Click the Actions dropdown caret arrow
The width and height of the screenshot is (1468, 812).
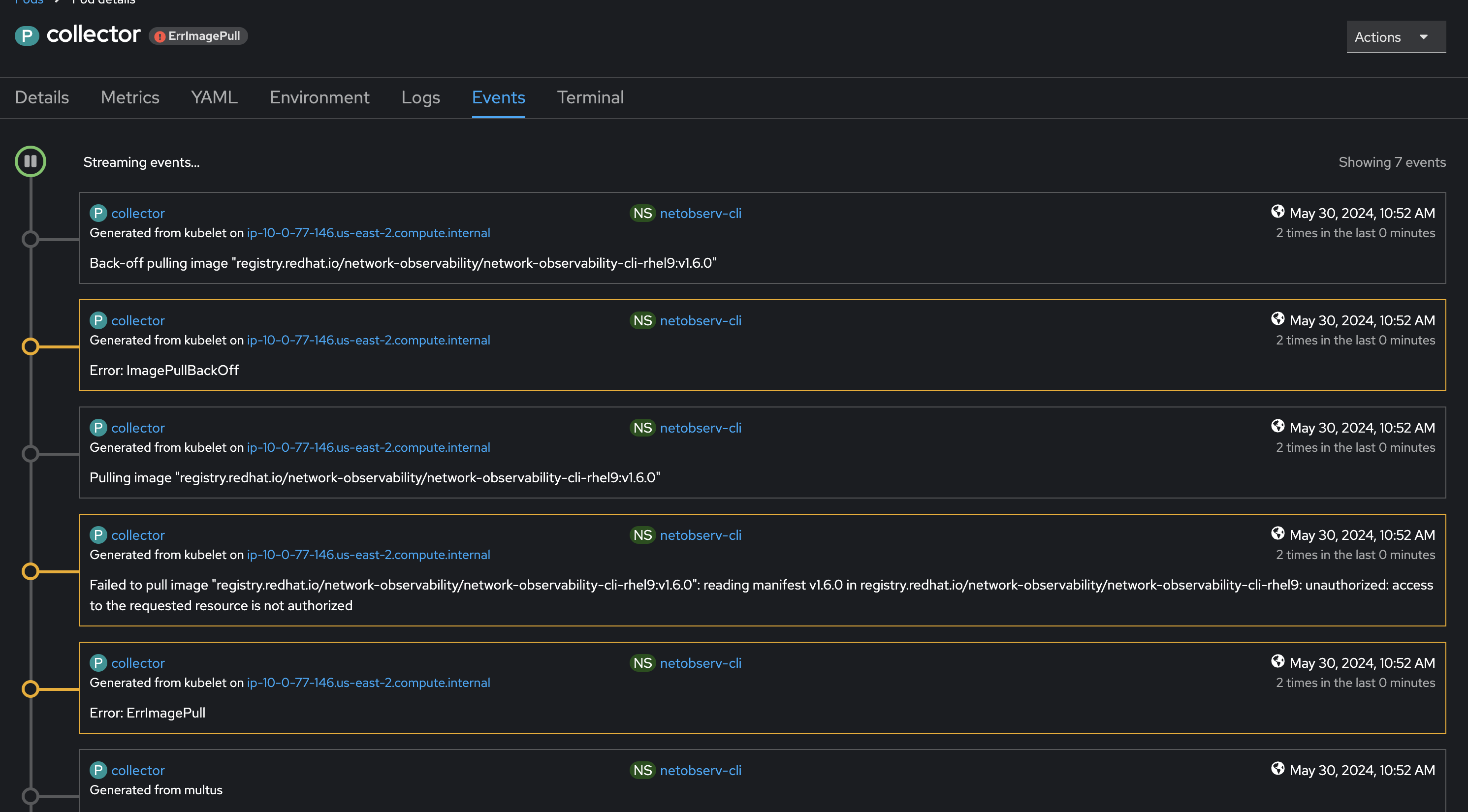[1424, 37]
